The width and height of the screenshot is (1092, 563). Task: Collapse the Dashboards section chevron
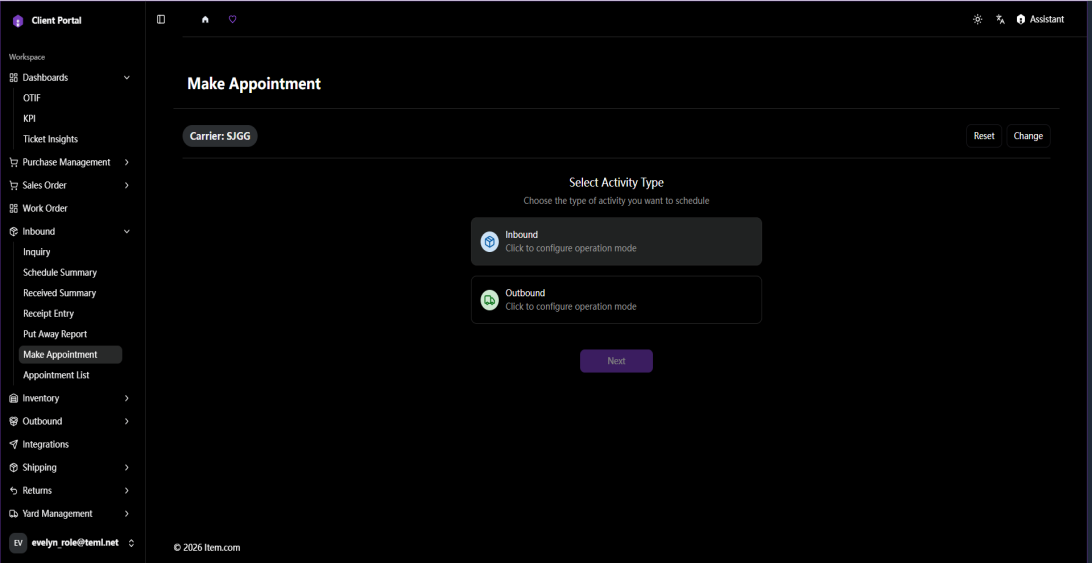click(127, 78)
